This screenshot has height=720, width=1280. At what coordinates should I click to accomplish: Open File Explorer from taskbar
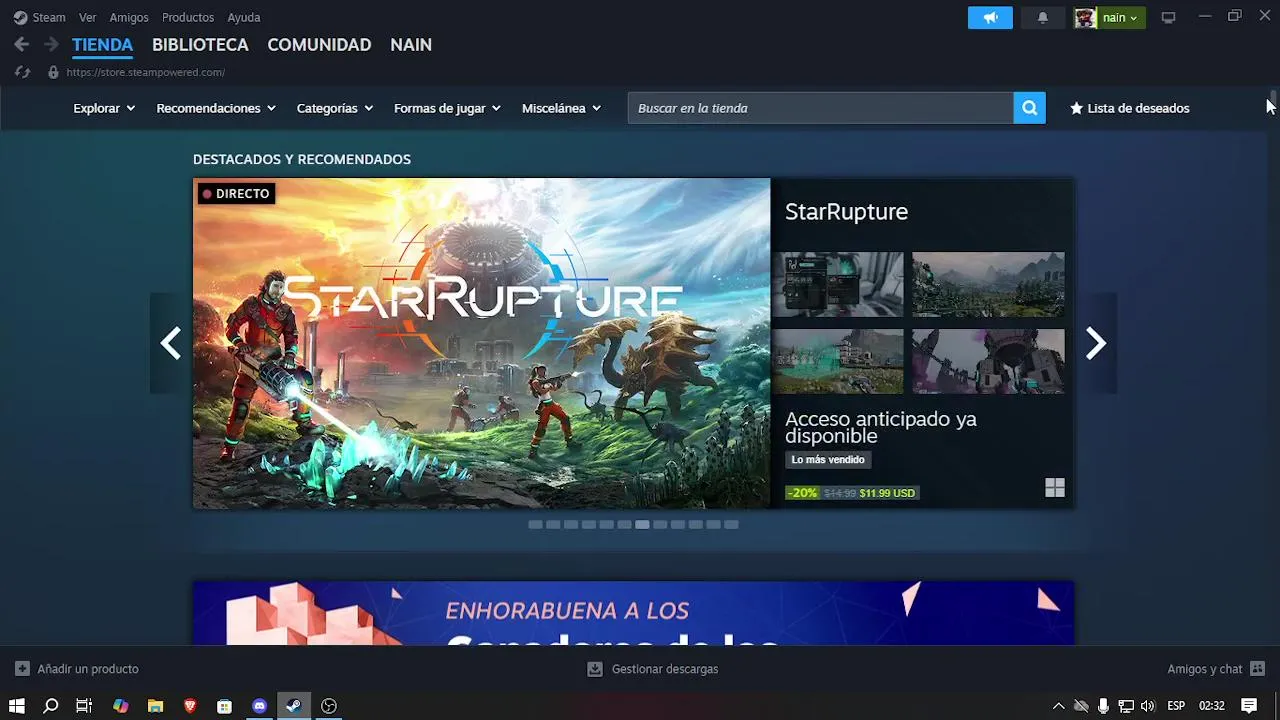tap(155, 706)
